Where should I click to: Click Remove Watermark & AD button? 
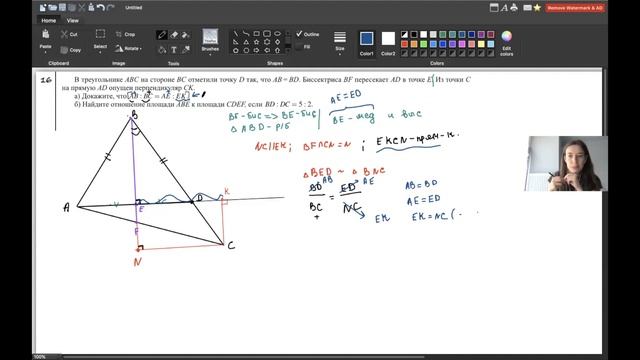tap(575, 8)
